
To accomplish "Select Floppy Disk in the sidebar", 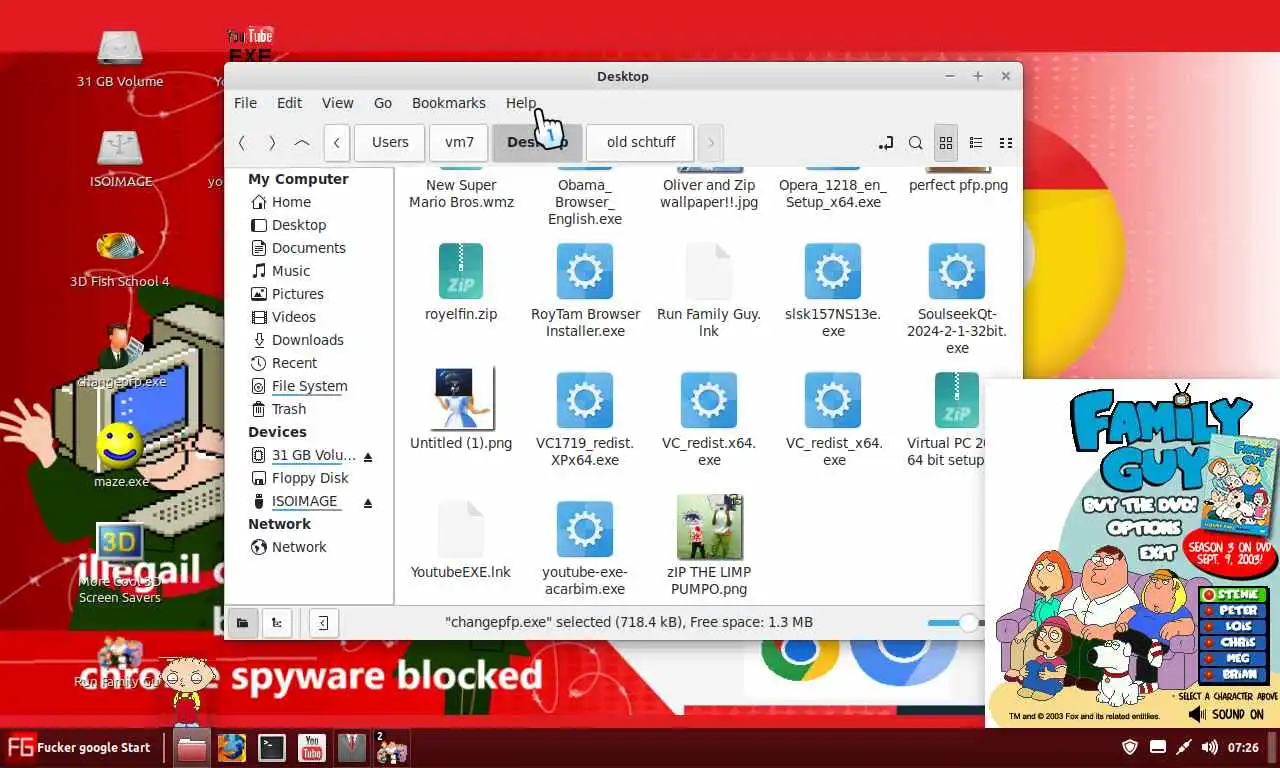I will tap(310, 478).
